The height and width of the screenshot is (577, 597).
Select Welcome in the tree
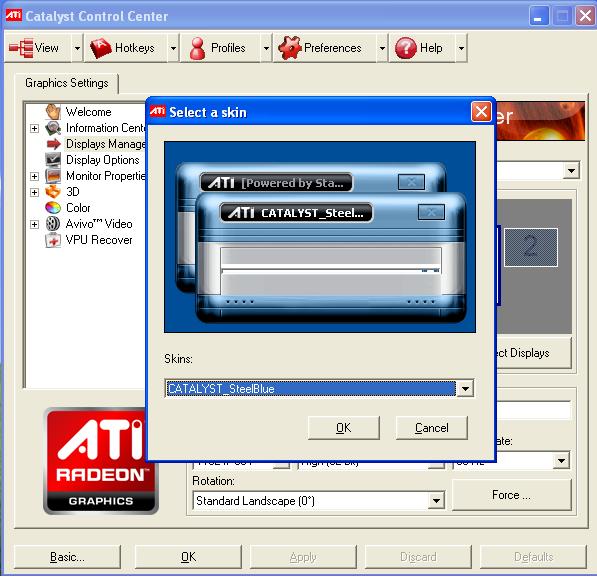[x=88, y=112]
